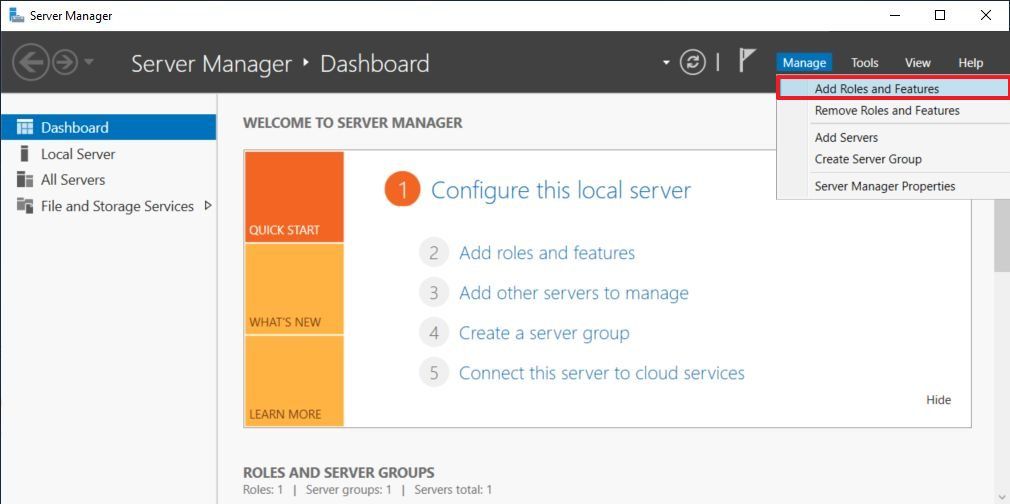Click the step 4 number circle

pyautogui.click(x=434, y=333)
